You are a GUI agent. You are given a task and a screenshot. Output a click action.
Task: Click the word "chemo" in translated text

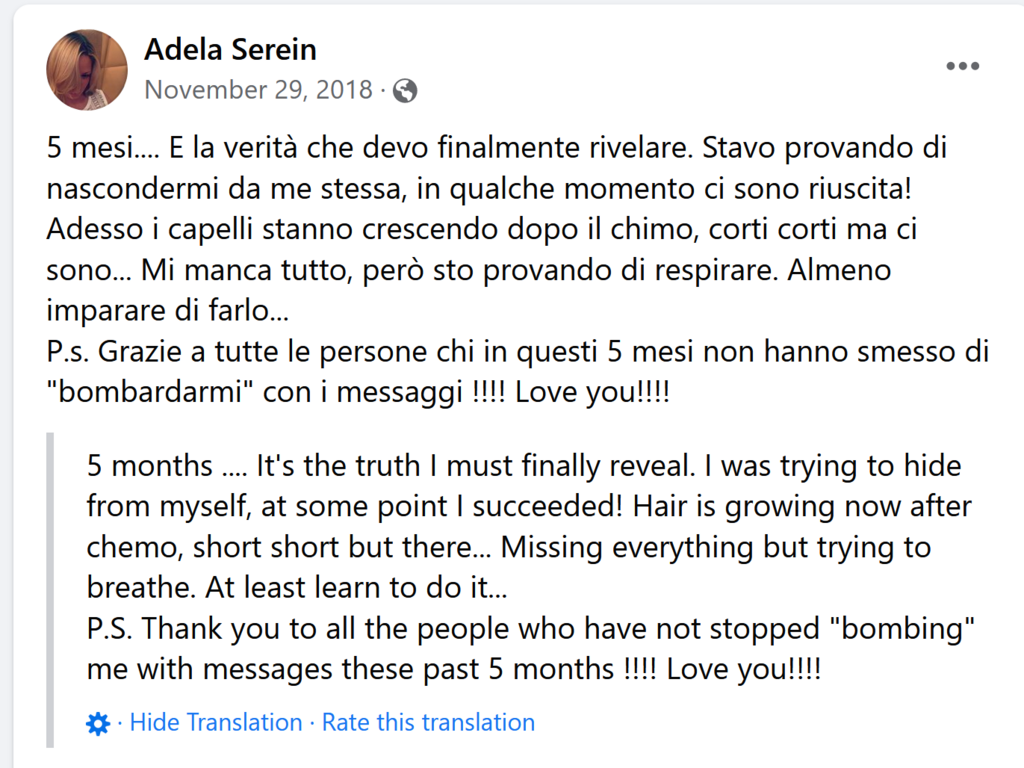(x=134, y=547)
